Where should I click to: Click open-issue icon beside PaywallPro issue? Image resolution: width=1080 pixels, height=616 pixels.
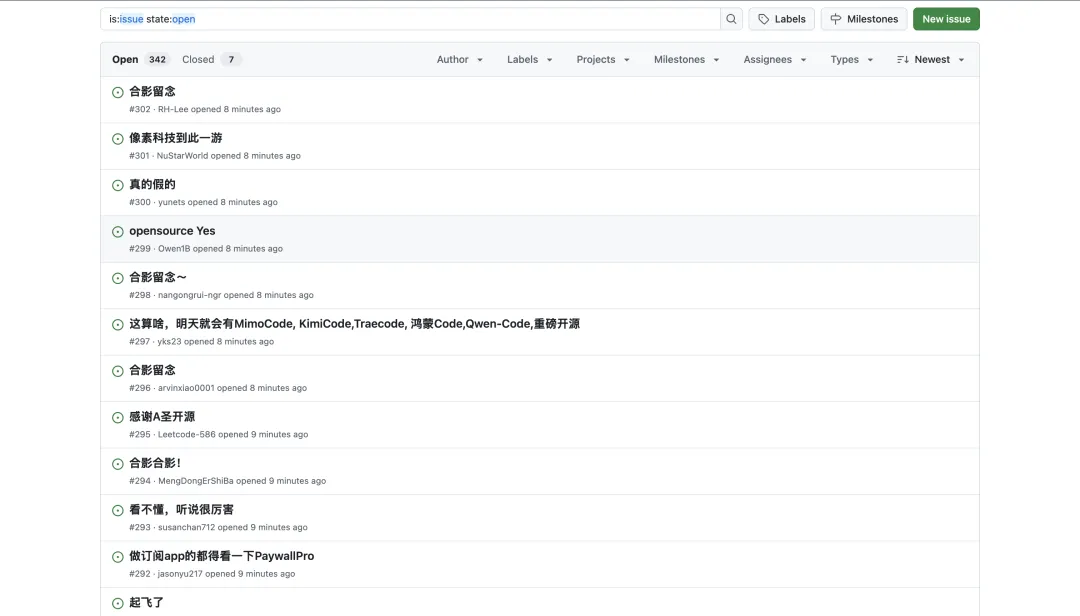click(x=118, y=557)
